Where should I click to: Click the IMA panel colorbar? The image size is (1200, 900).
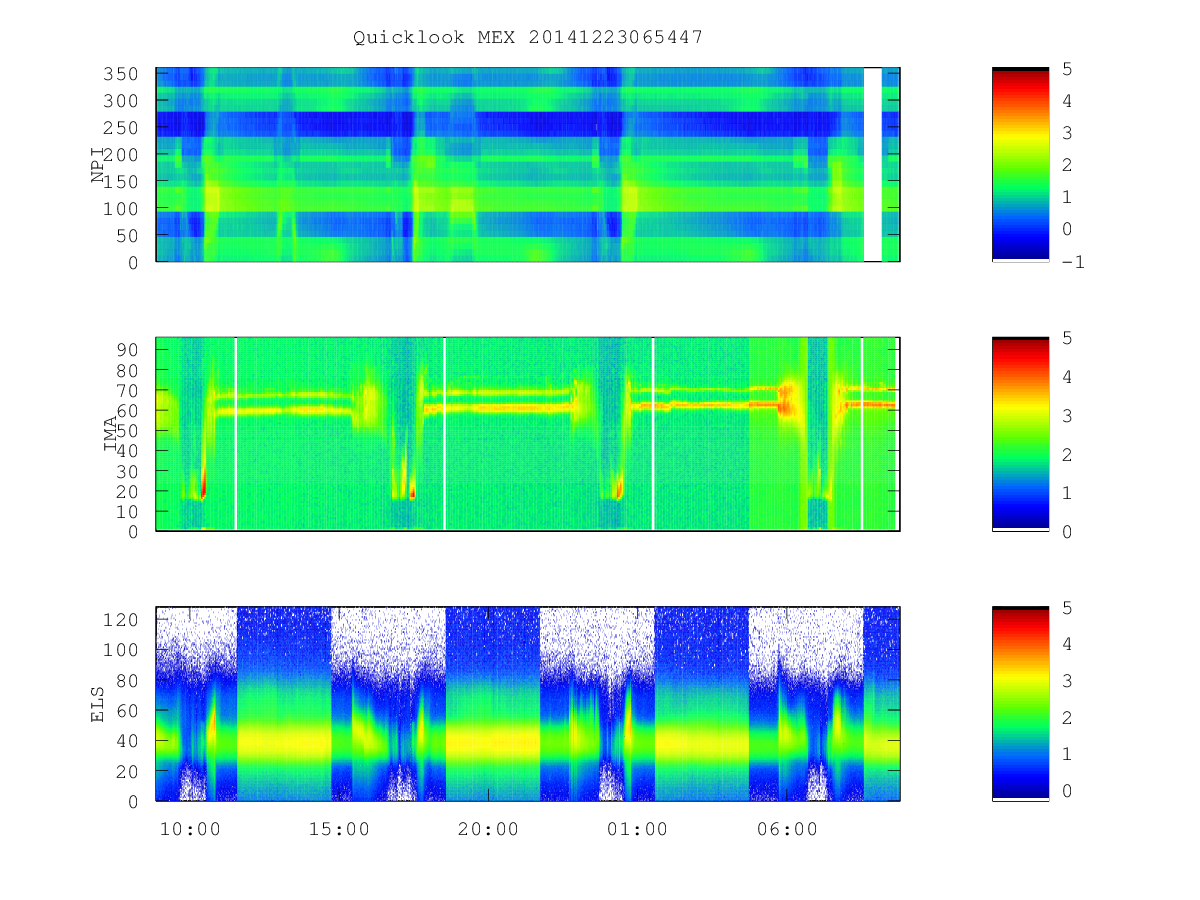[1020, 434]
